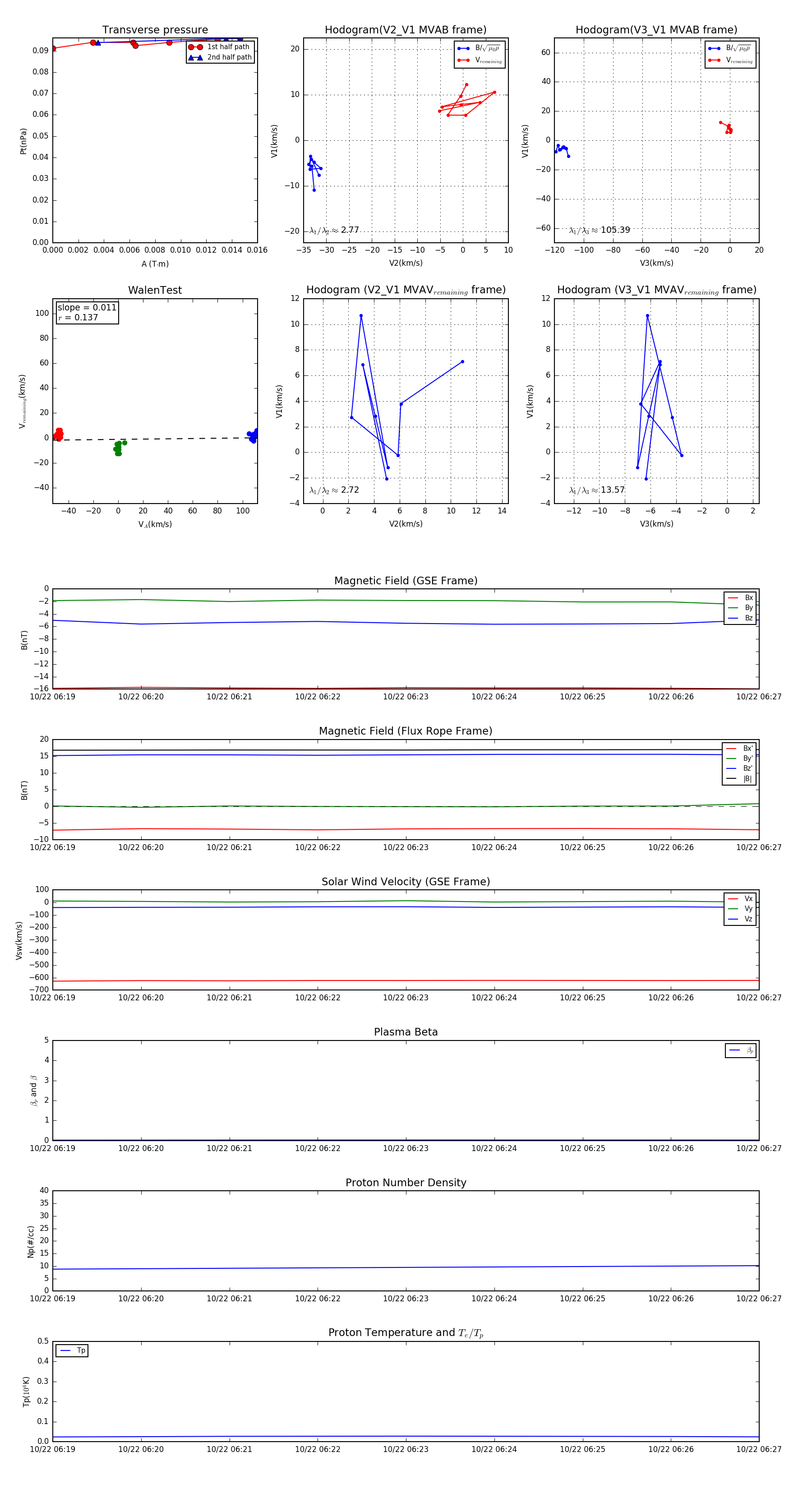Click '10/22 06:23' tick in Plasma Beta panel
Viewport: 812px width, 1489px height.
tap(406, 1148)
